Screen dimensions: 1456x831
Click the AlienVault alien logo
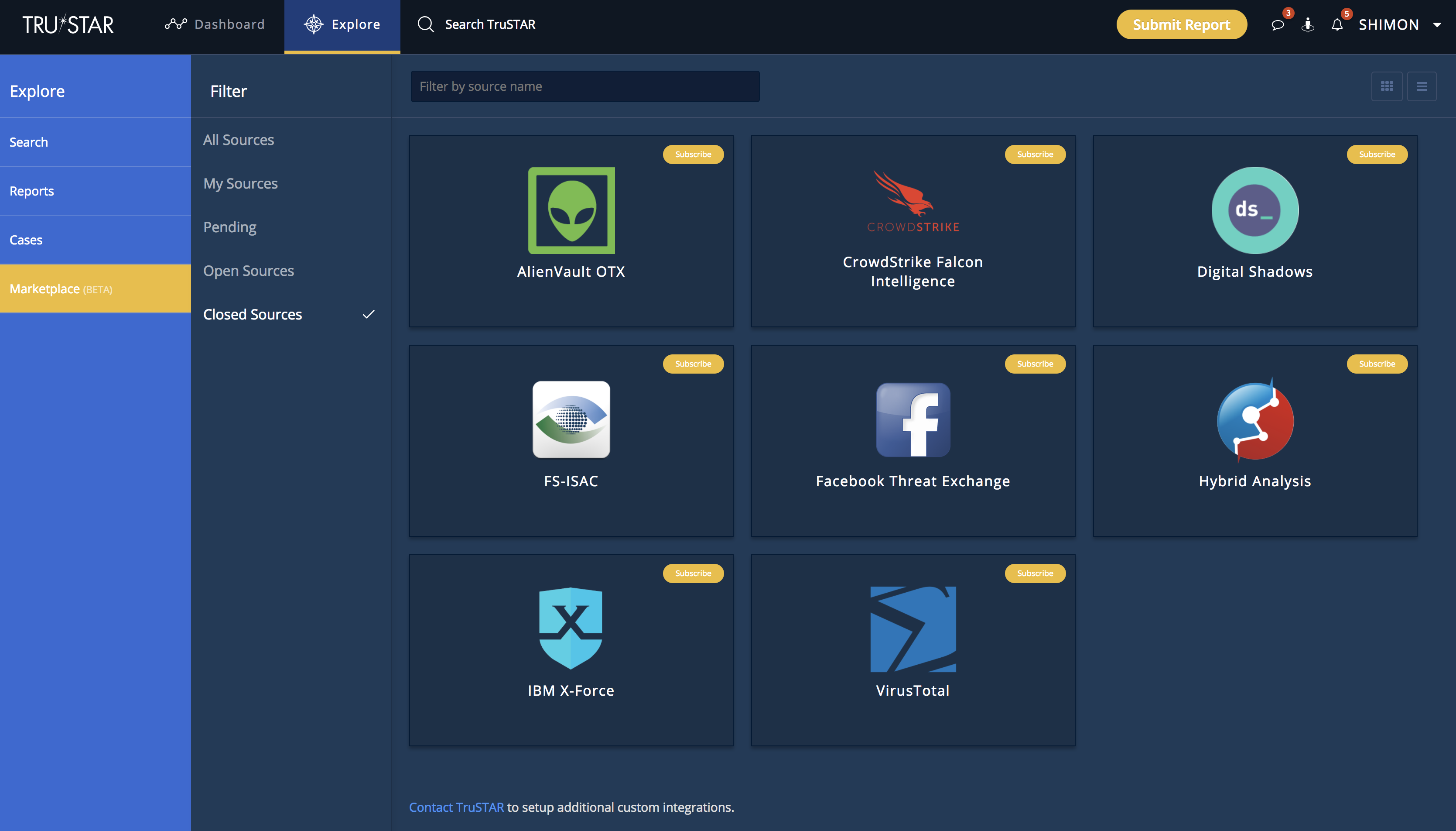(x=571, y=211)
